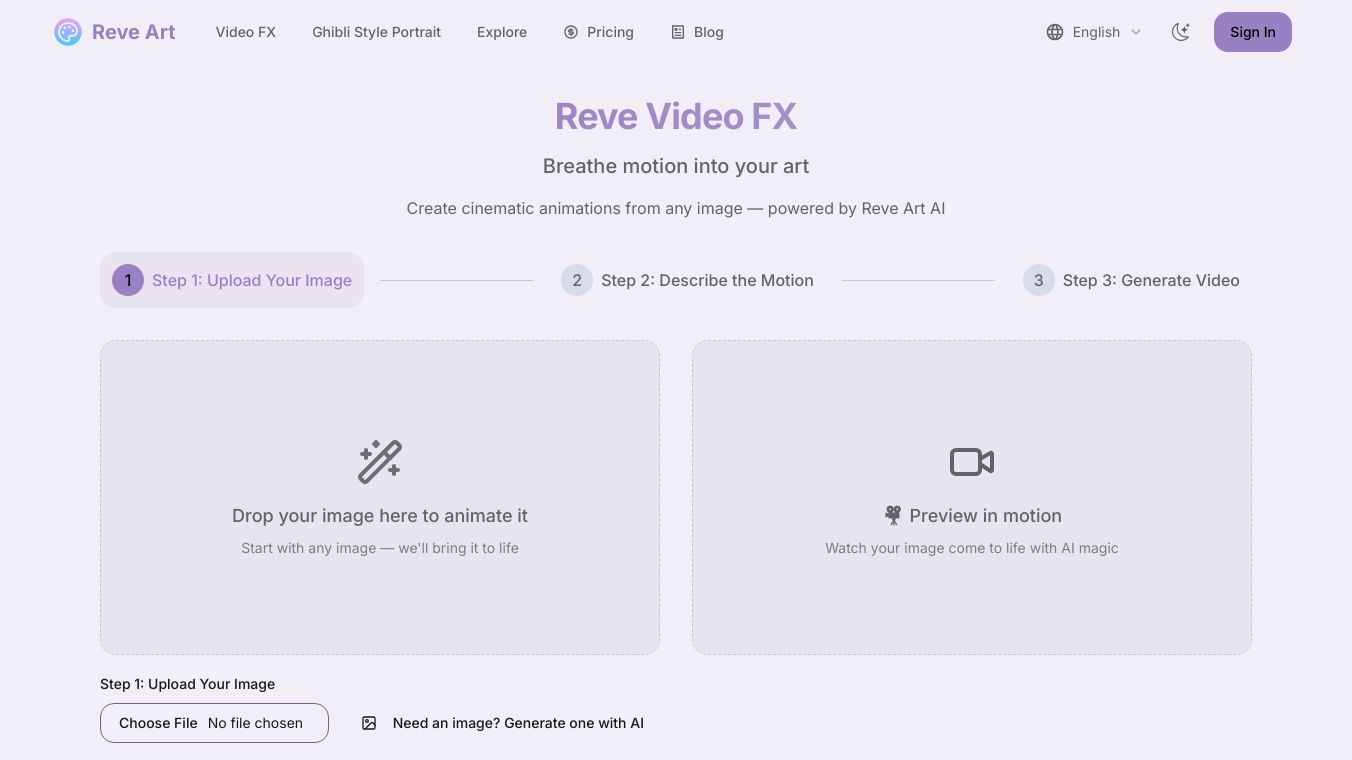This screenshot has width=1352, height=760.
Task: Open the Video FX menu item
Action: click(x=246, y=32)
